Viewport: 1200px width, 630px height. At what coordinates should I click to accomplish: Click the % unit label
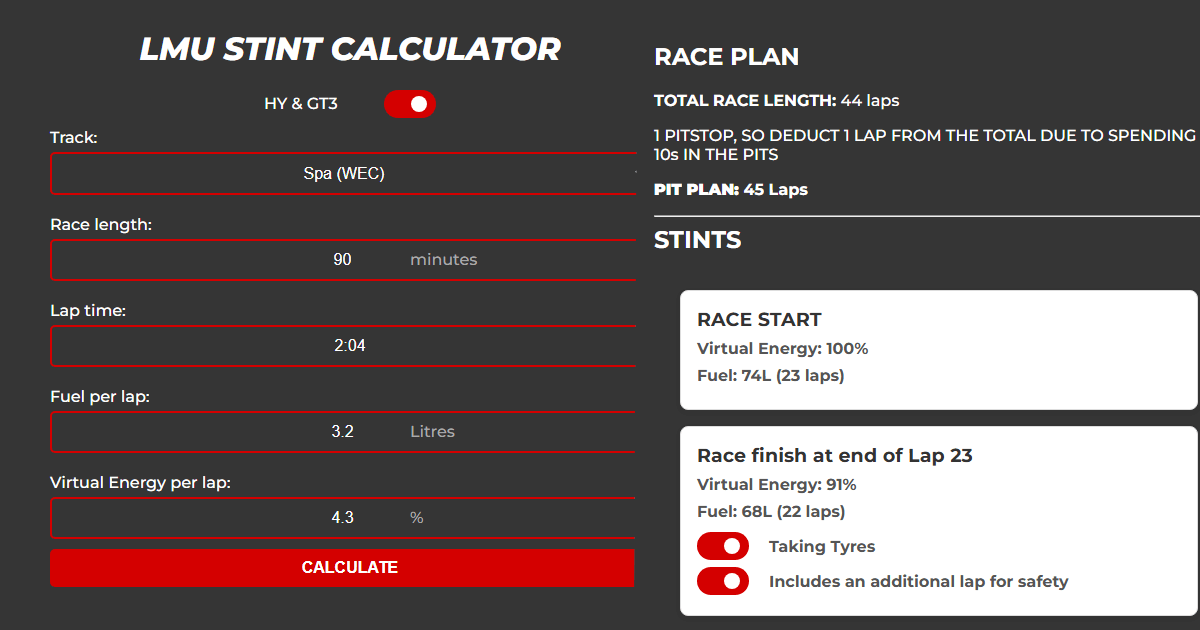click(x=416, y=518)
